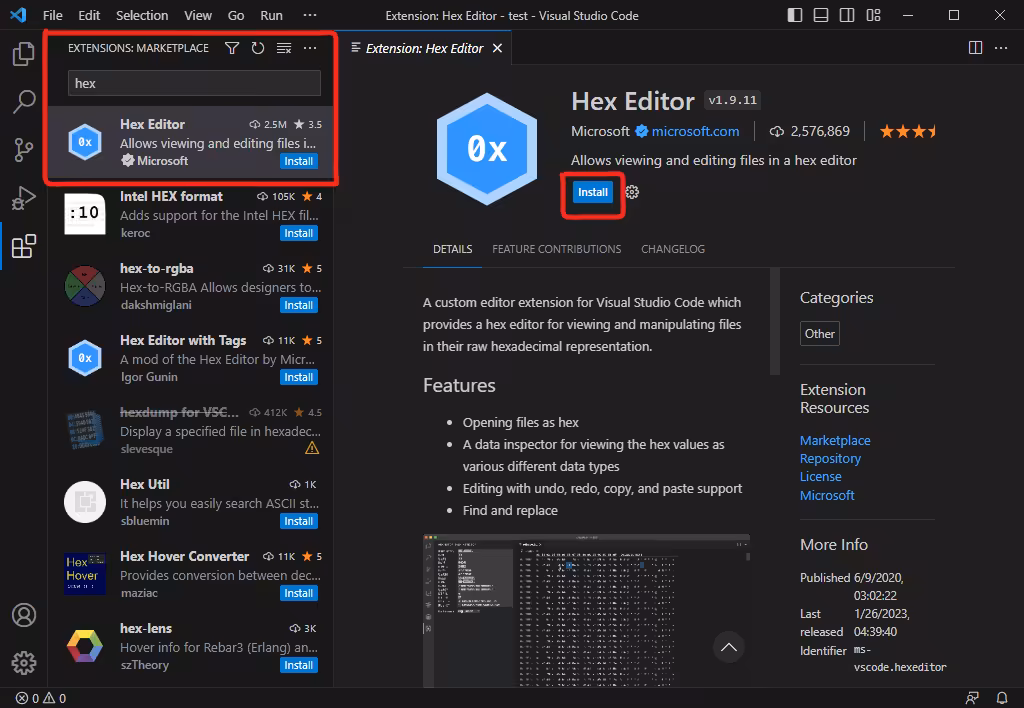This screenshot has width=1024, height=708.
Task: Open Manage gear in activity bar
Action: [x=24, y=663]
